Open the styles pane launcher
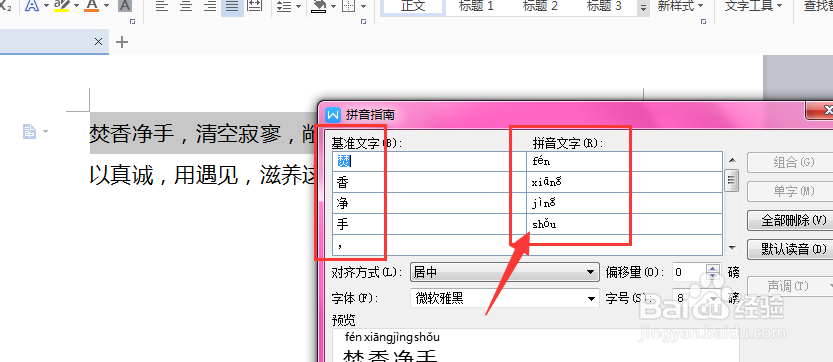 pyautogui.click(x=703, y=22)
